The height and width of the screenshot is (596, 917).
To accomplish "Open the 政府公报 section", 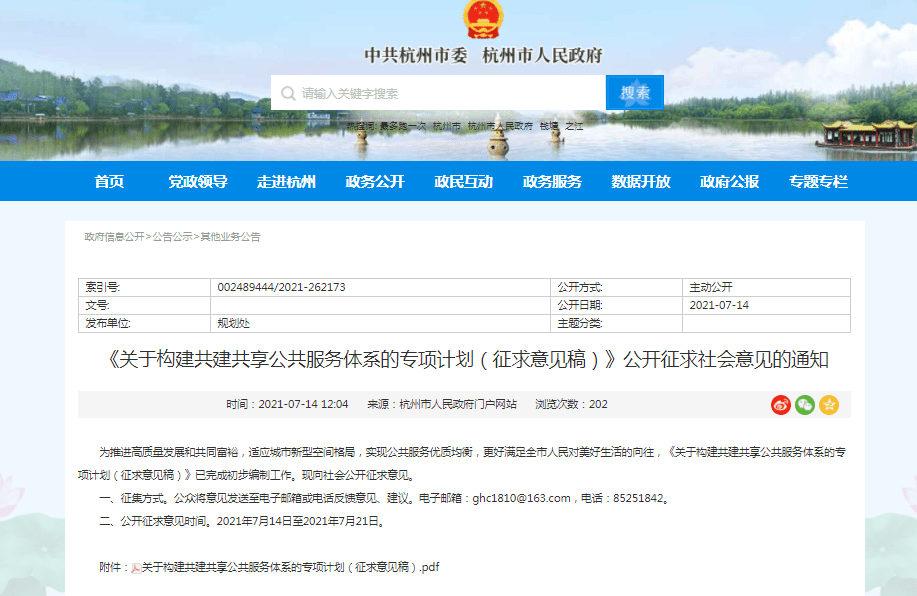I will [x=729, y=182].
